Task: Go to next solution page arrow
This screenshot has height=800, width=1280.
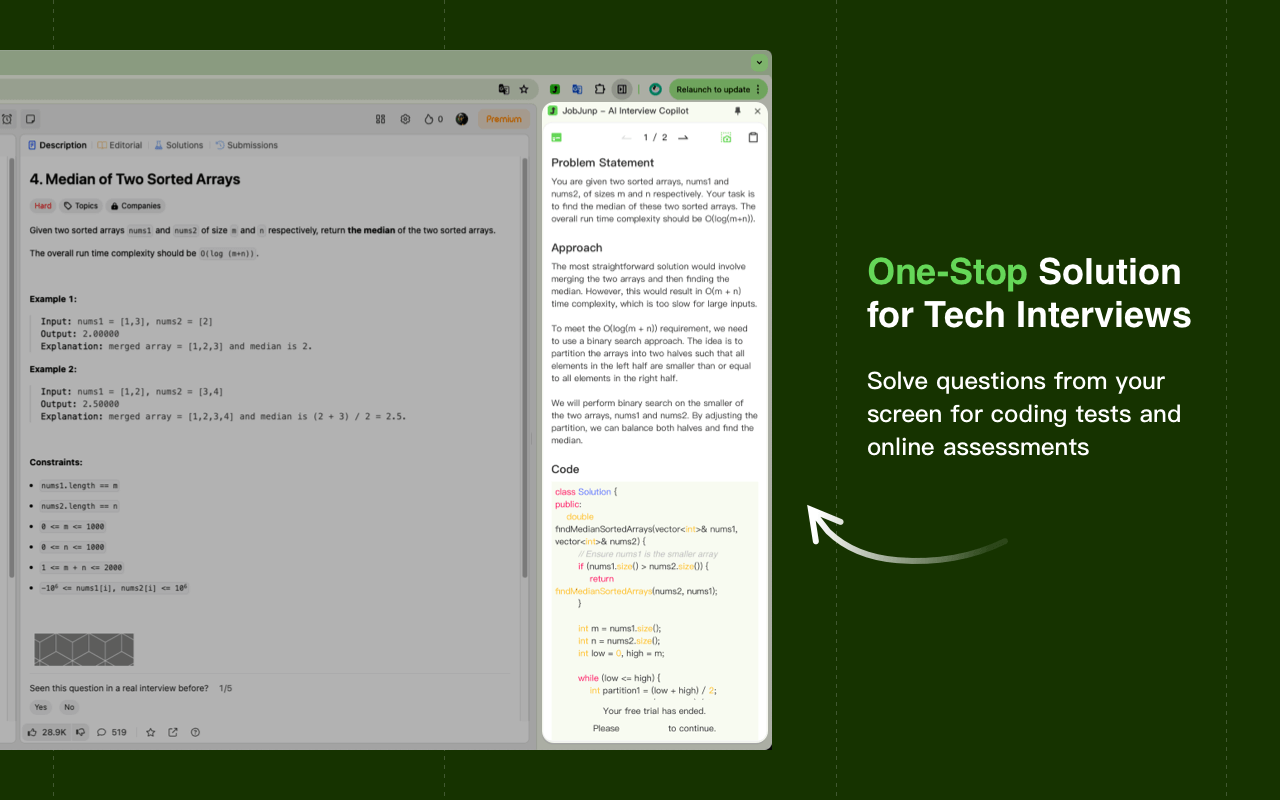Action: click(683, 137)
